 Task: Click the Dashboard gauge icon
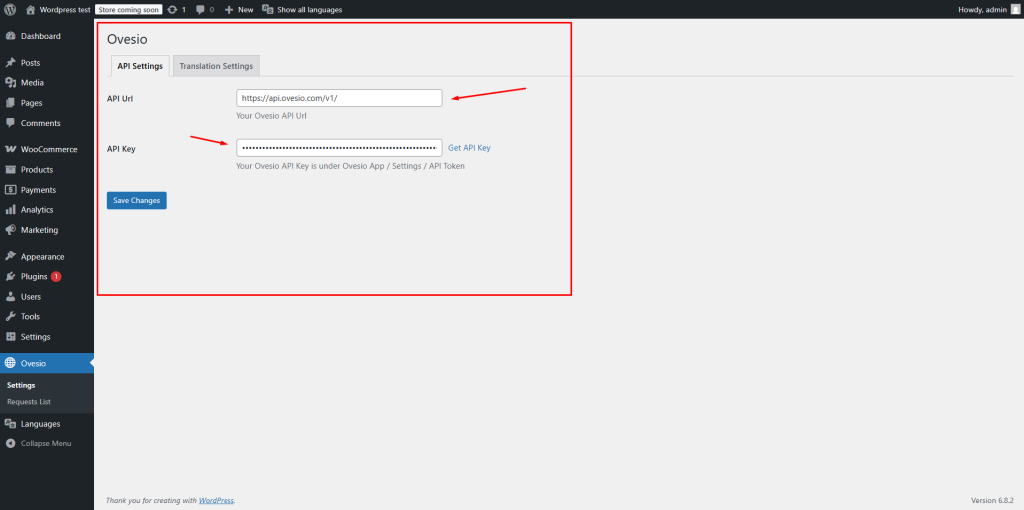(10, 36)
